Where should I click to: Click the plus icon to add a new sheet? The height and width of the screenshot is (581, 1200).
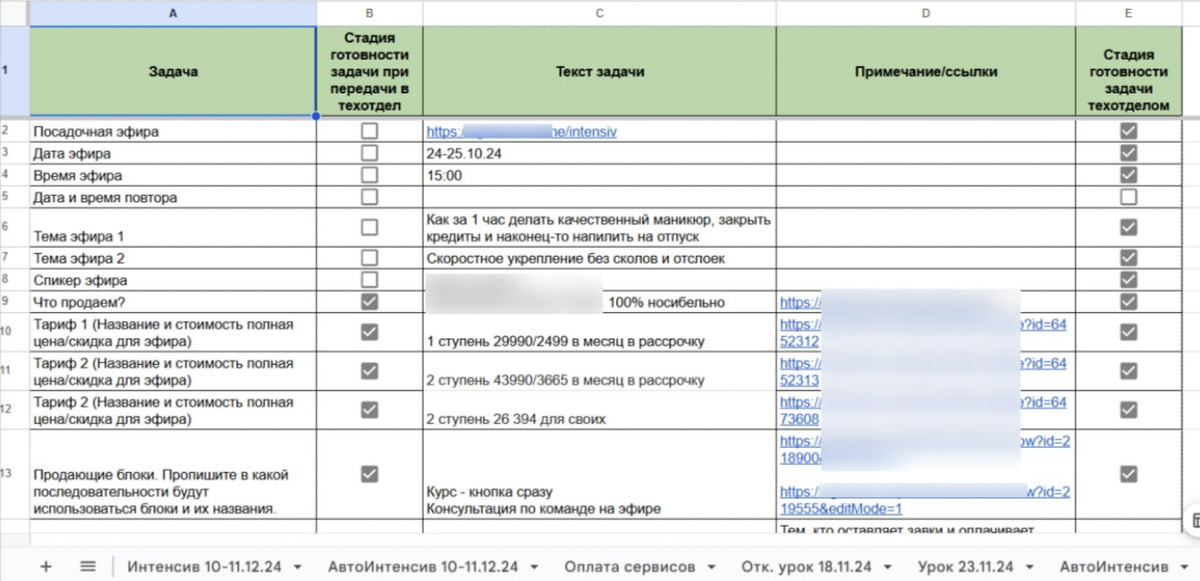(47, 566)
